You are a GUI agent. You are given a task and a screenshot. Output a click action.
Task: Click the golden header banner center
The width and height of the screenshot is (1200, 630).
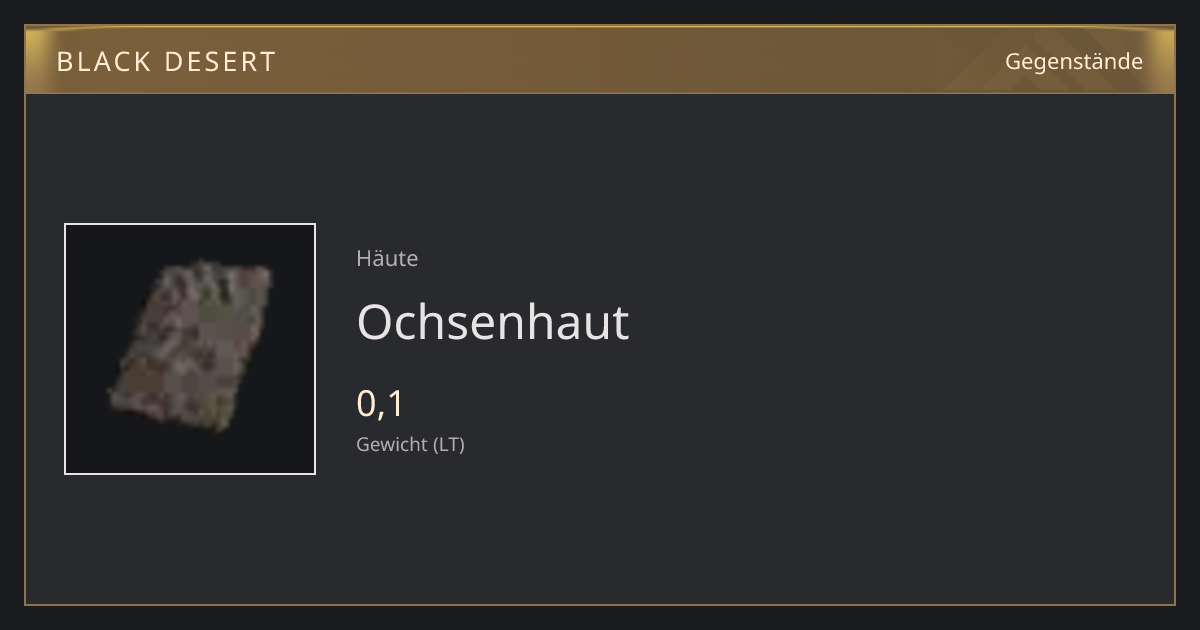pos(600,60)
